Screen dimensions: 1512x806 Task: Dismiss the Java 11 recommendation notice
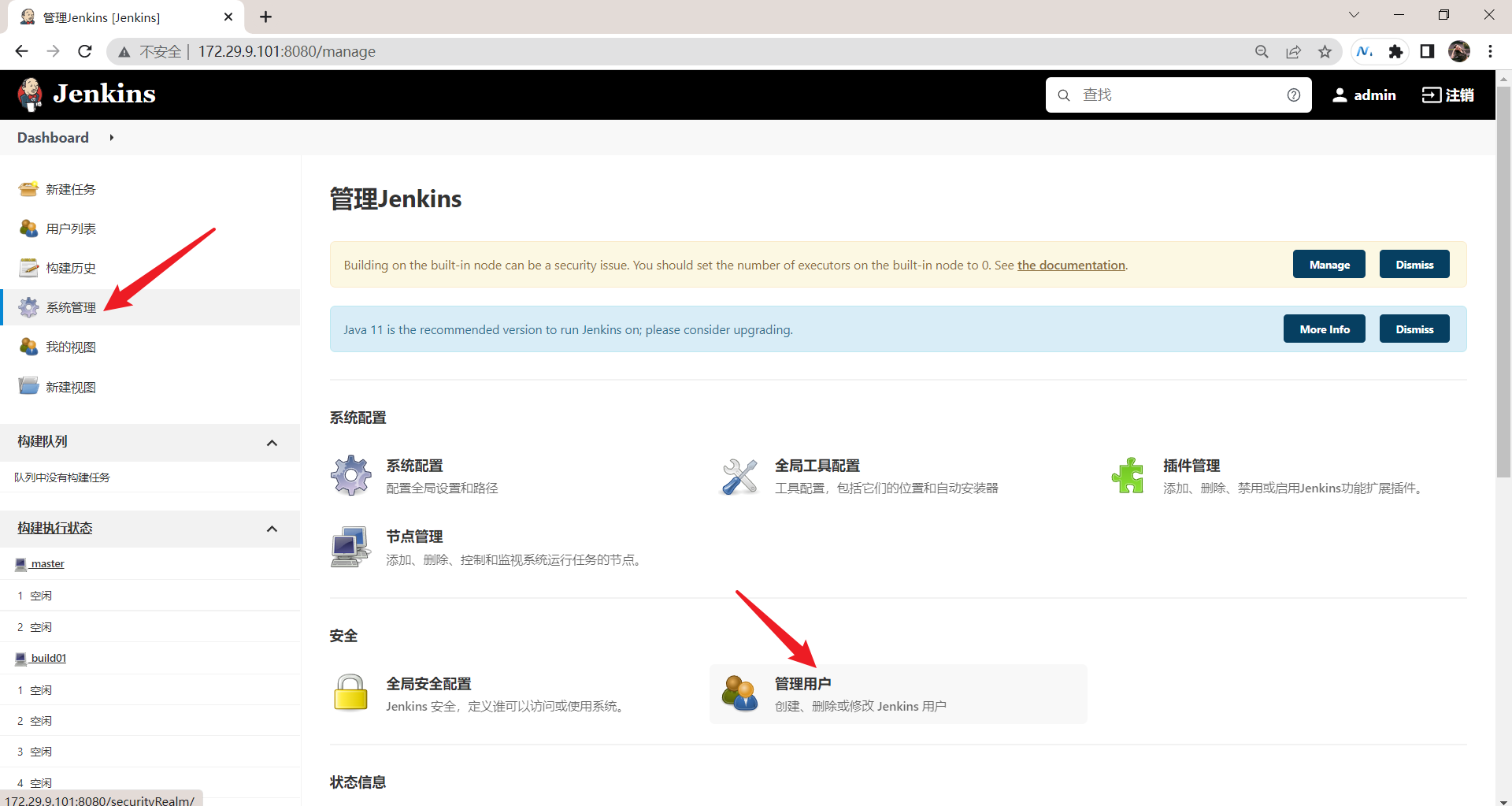tap(1414, 329)
